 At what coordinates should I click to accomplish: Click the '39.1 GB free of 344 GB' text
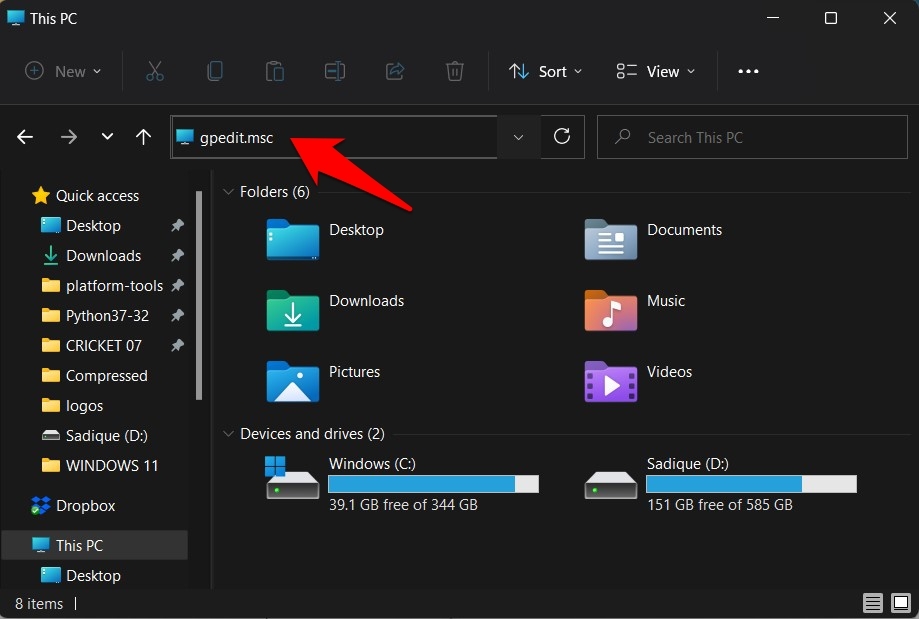pyautogui.click(x=403, y=505)
